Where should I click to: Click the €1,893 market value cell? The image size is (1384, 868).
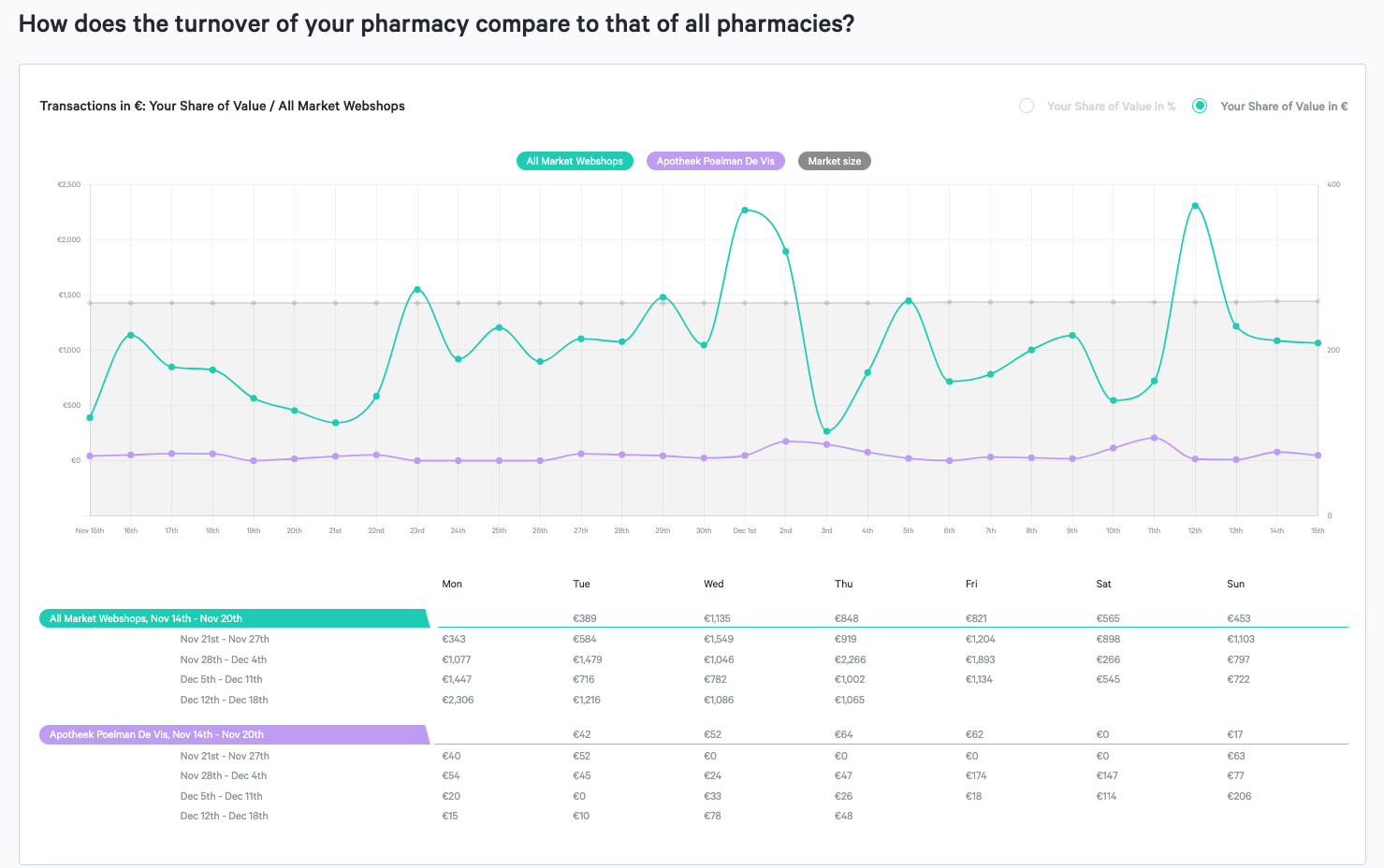click(x=981, y=659)
